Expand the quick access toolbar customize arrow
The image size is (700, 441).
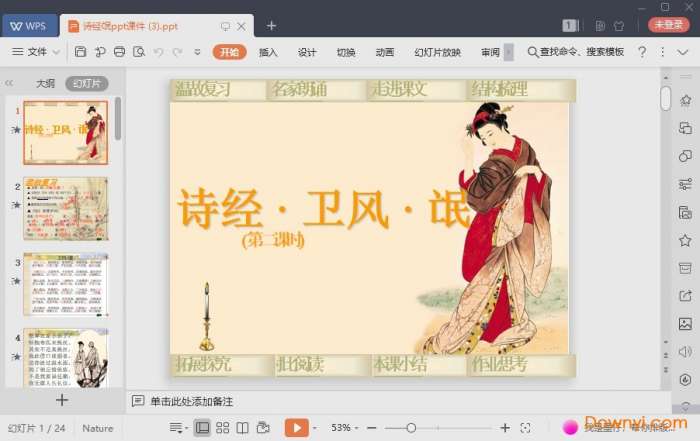coord(197,52)
